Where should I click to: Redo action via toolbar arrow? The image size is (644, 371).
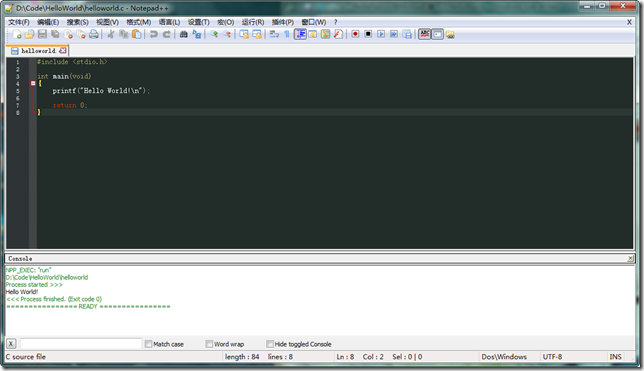[166, 35]
